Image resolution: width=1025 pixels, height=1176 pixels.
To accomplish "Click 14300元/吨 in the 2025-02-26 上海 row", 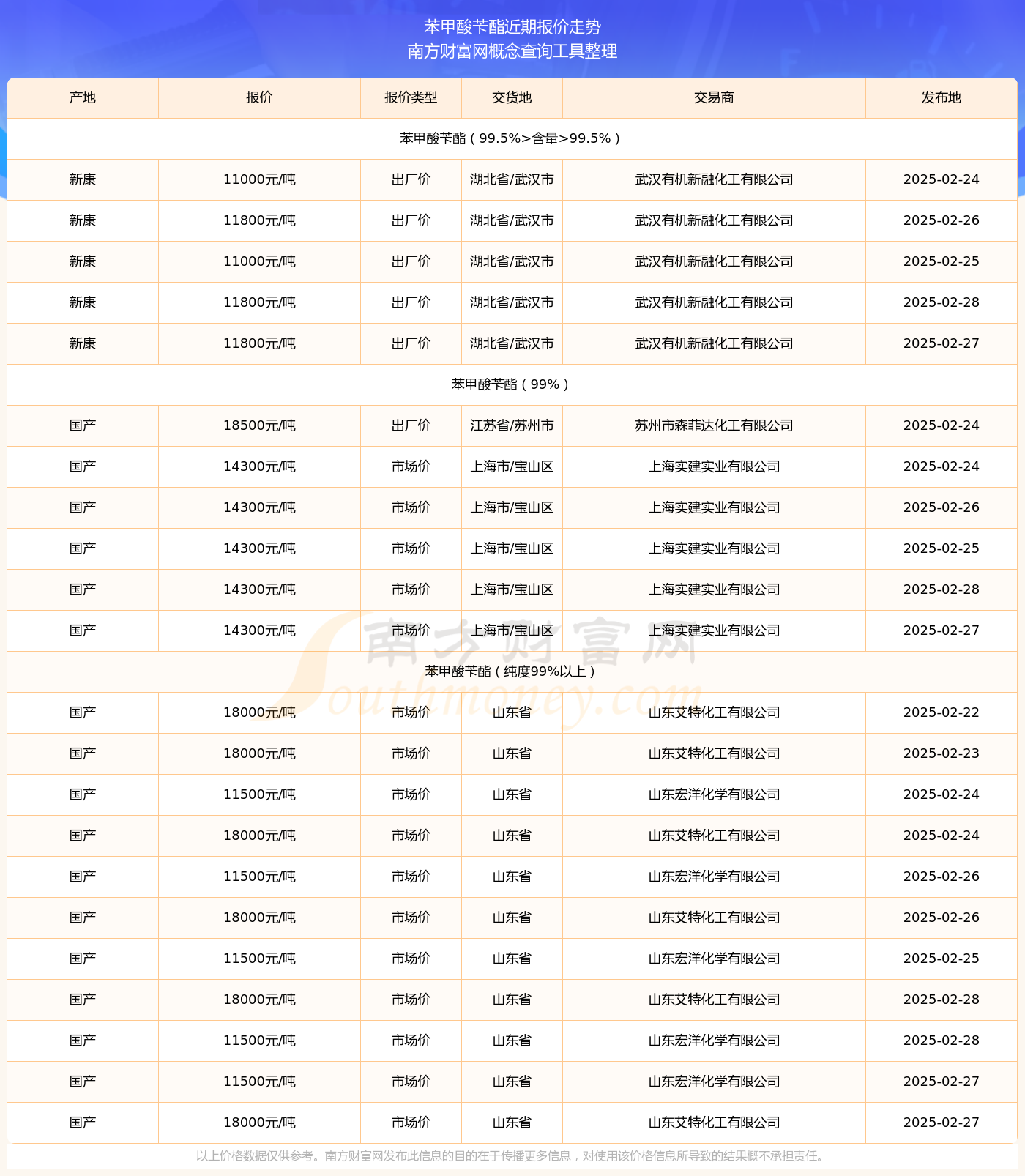I will 259,507.
